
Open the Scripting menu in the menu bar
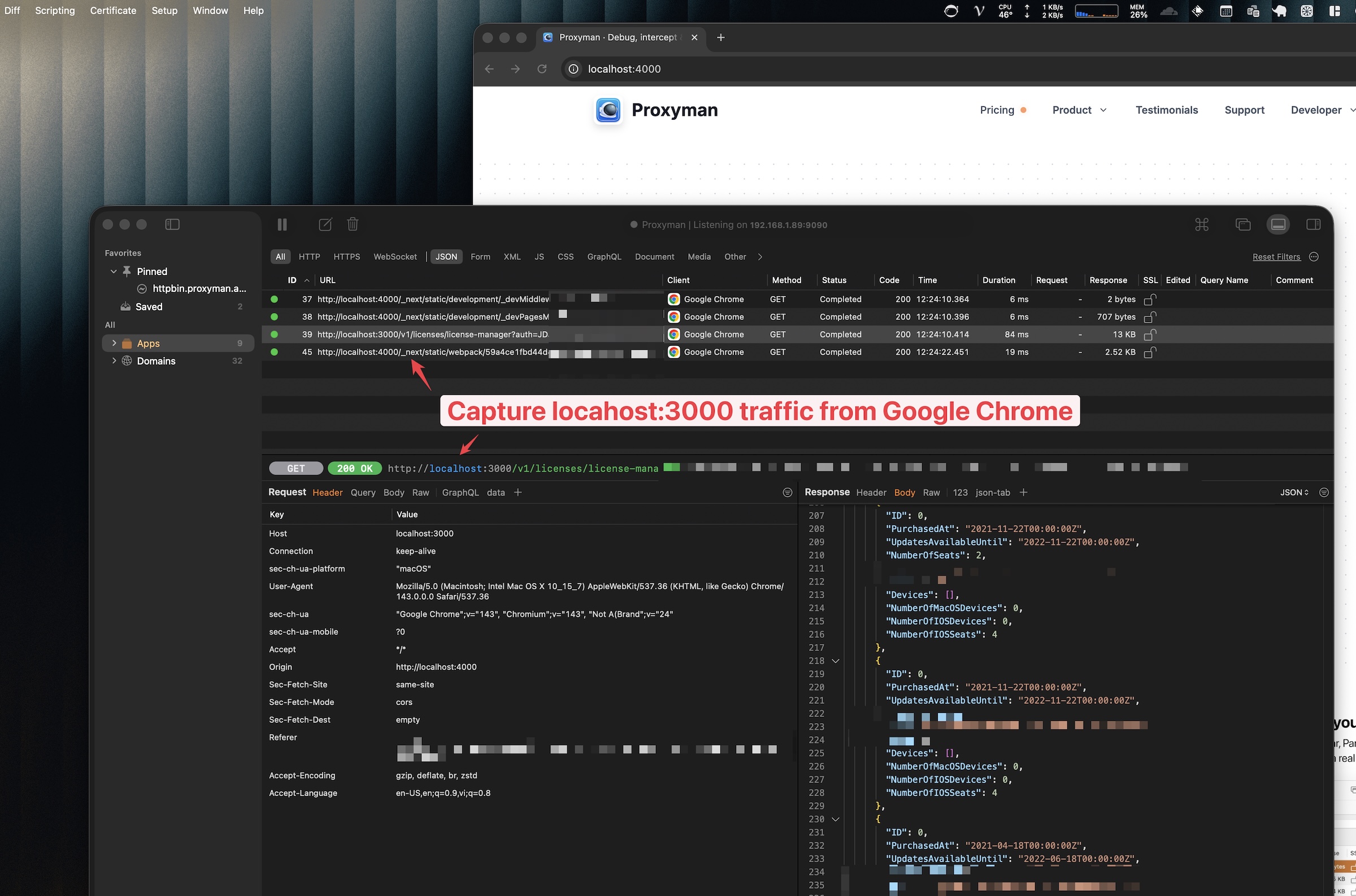[54, 10]
